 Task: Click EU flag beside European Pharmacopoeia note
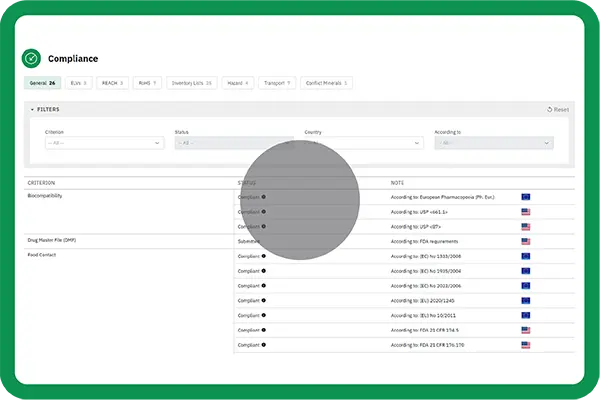pyautogui.click(x=526, y=197)
